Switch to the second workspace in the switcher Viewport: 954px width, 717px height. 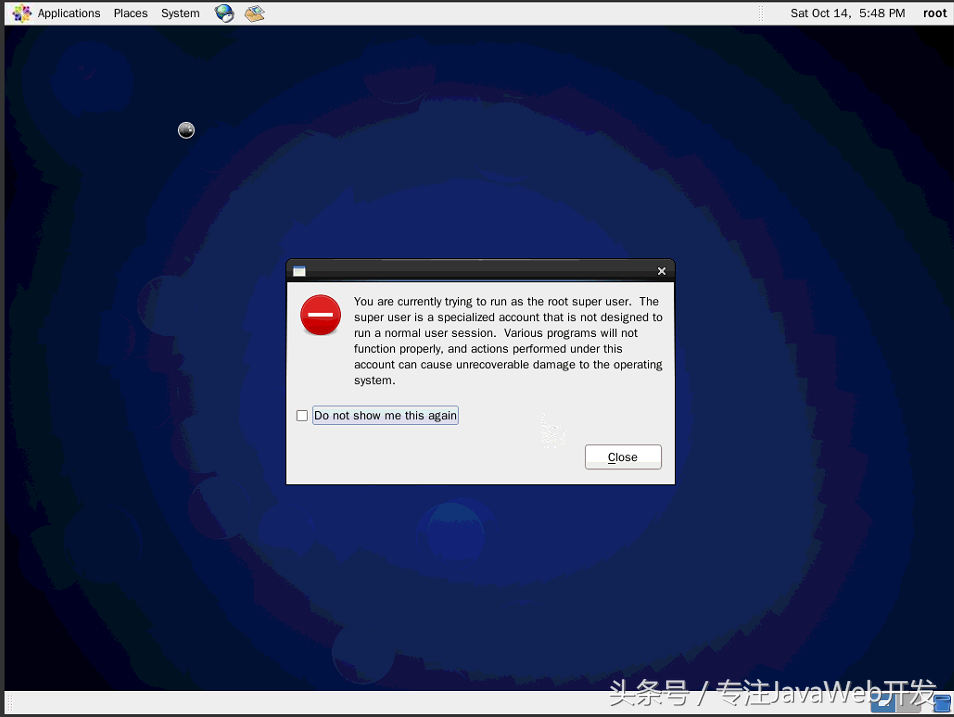(x=907, y=703)
